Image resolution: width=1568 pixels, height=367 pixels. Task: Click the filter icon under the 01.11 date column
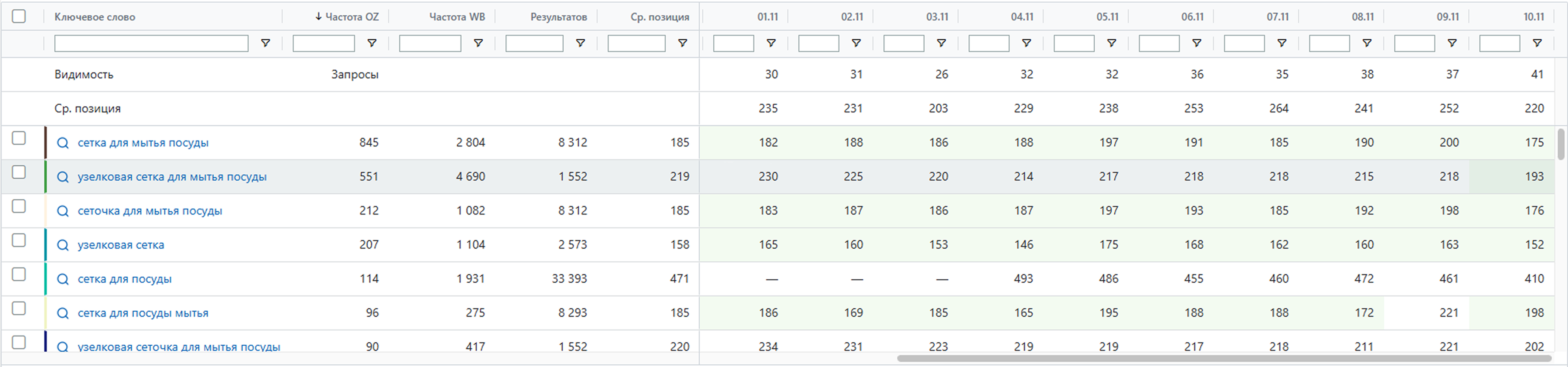pos(771,43)
